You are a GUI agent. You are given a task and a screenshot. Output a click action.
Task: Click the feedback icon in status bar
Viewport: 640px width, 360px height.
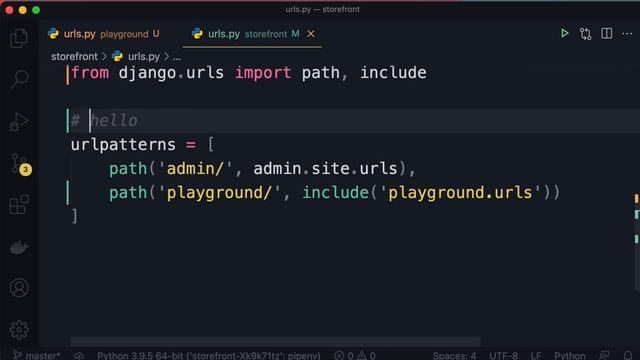[604, 356]
